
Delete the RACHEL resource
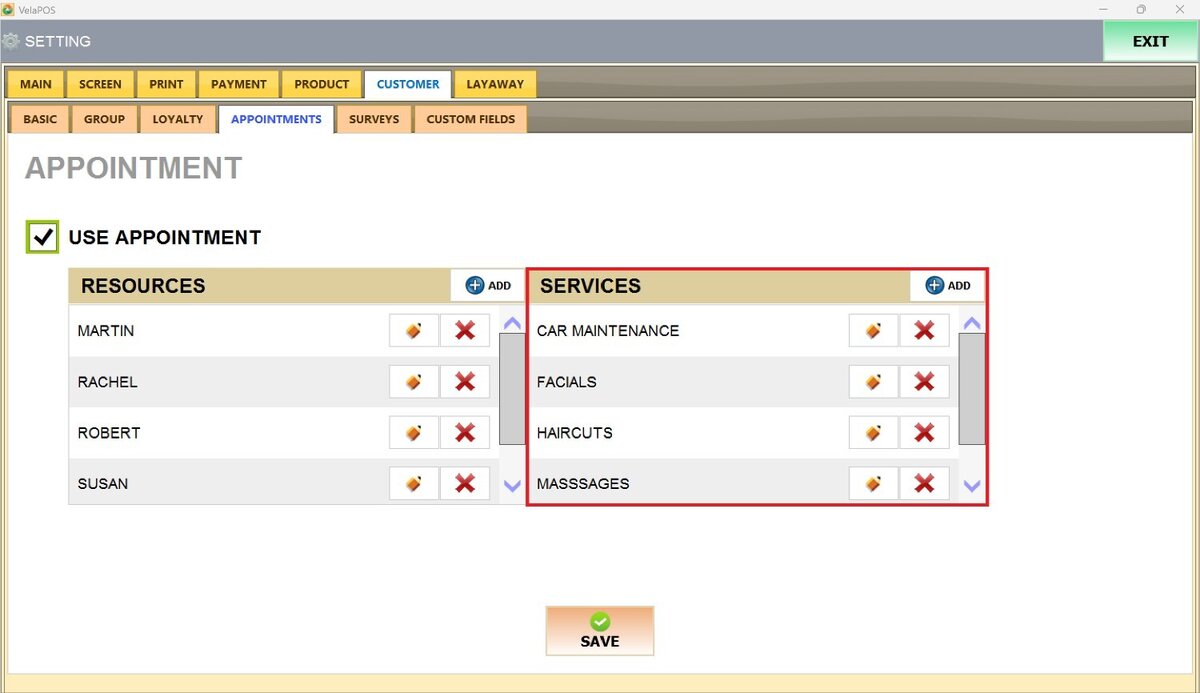tap(465, 382)
